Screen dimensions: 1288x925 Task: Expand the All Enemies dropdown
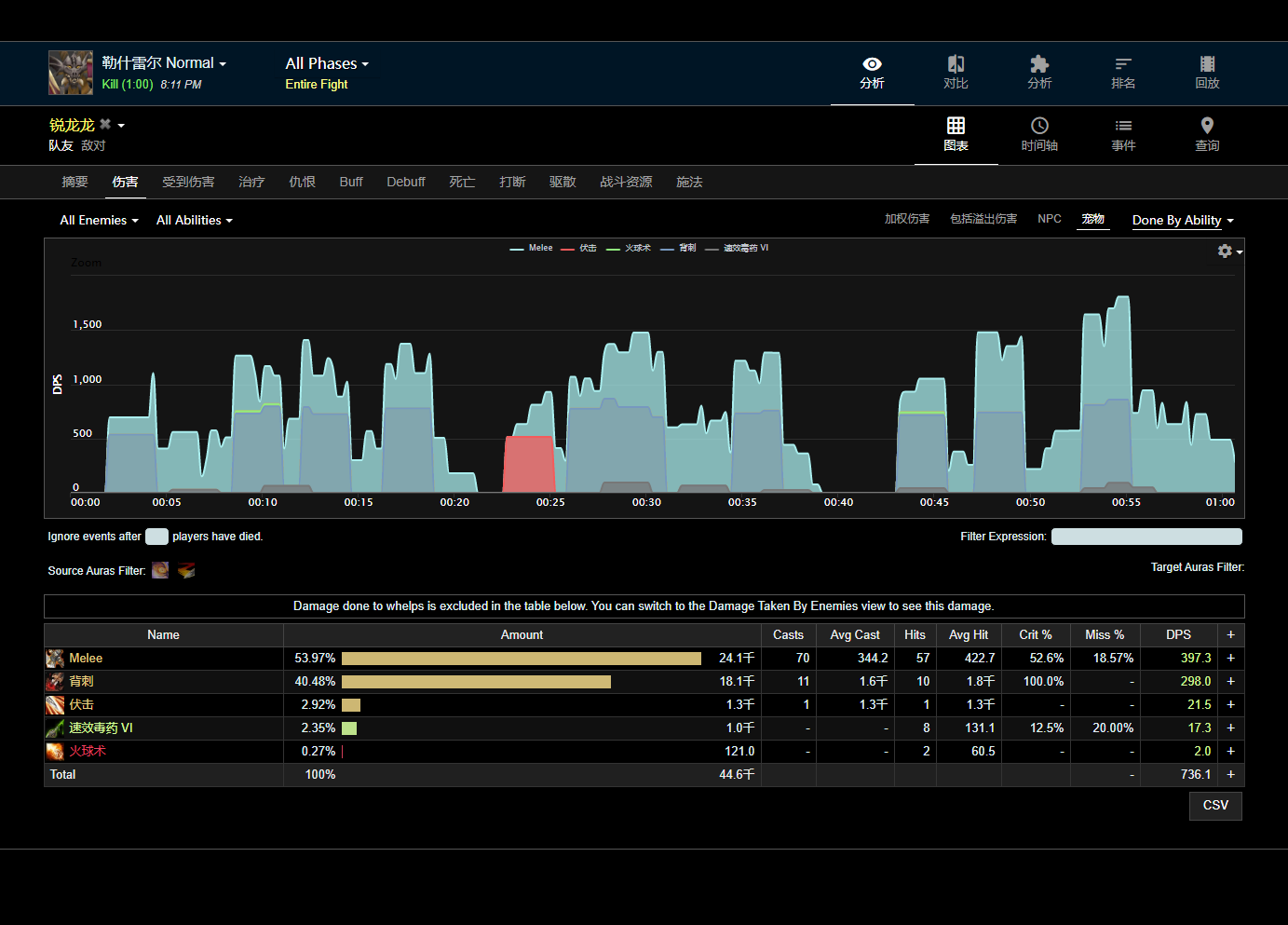[99, 221]
